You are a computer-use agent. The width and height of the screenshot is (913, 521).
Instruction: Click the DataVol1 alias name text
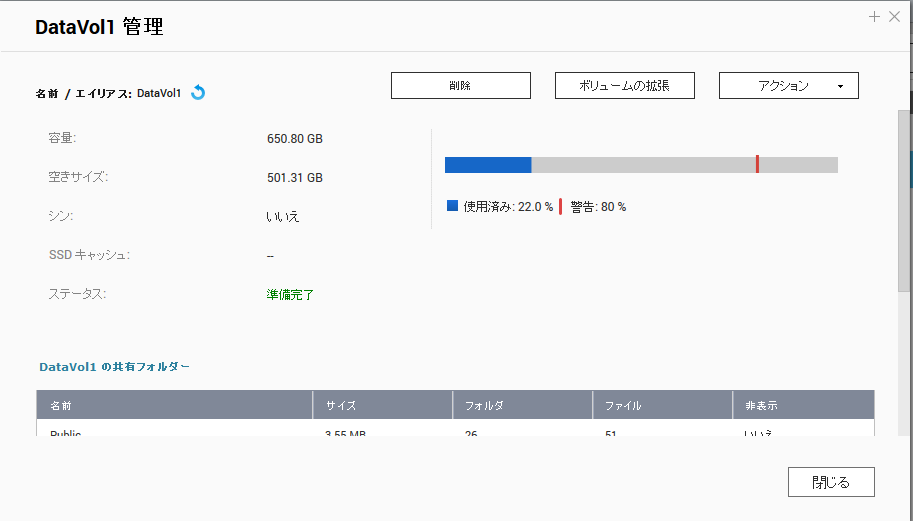coord(159,93)
